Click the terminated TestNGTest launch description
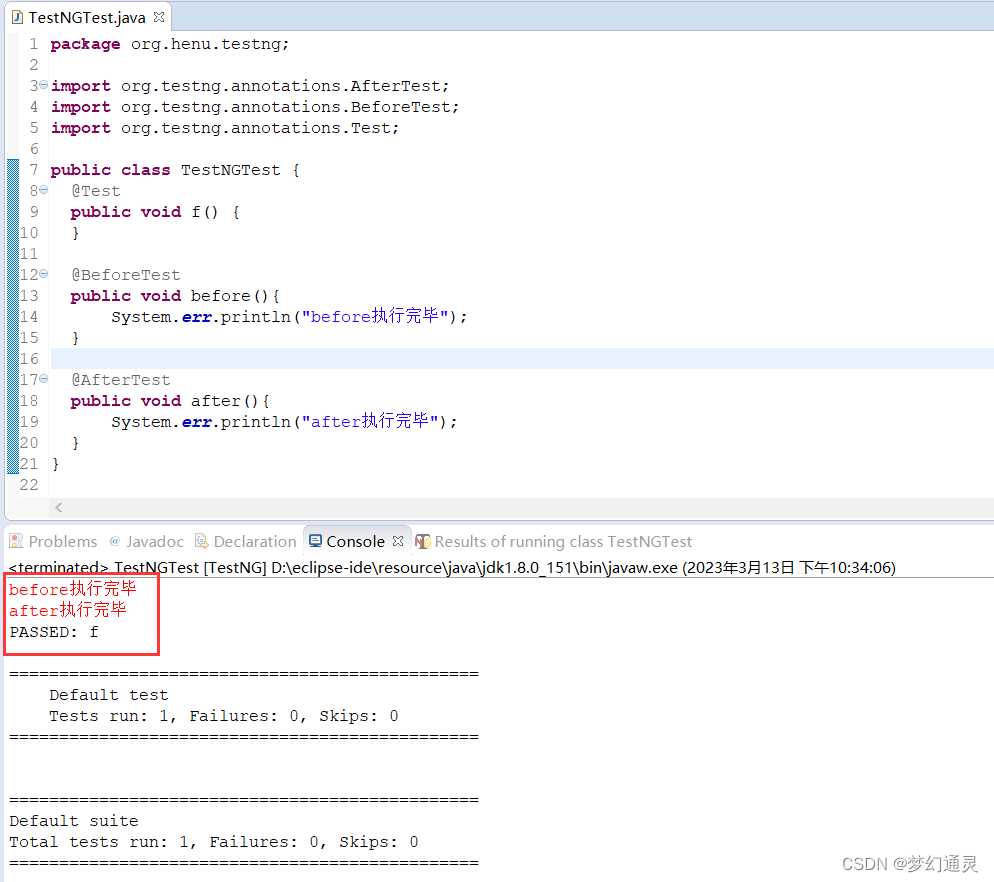994x882 pixels. click(452, 567)
